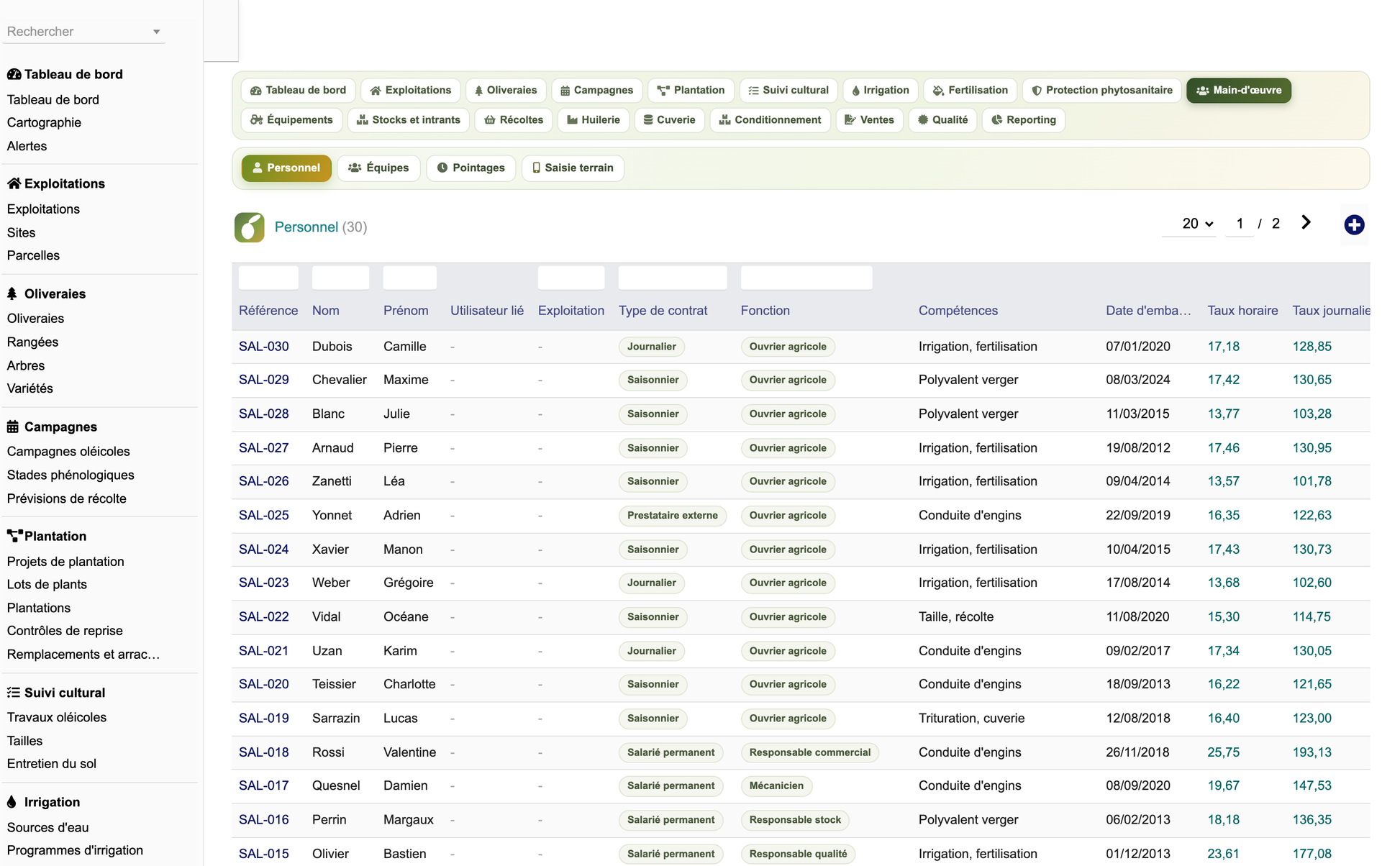The width and height of the screenshot is (1400, 866).
Task: Sort by Date d'emba… column header
Action: [x=1148, y=311]
